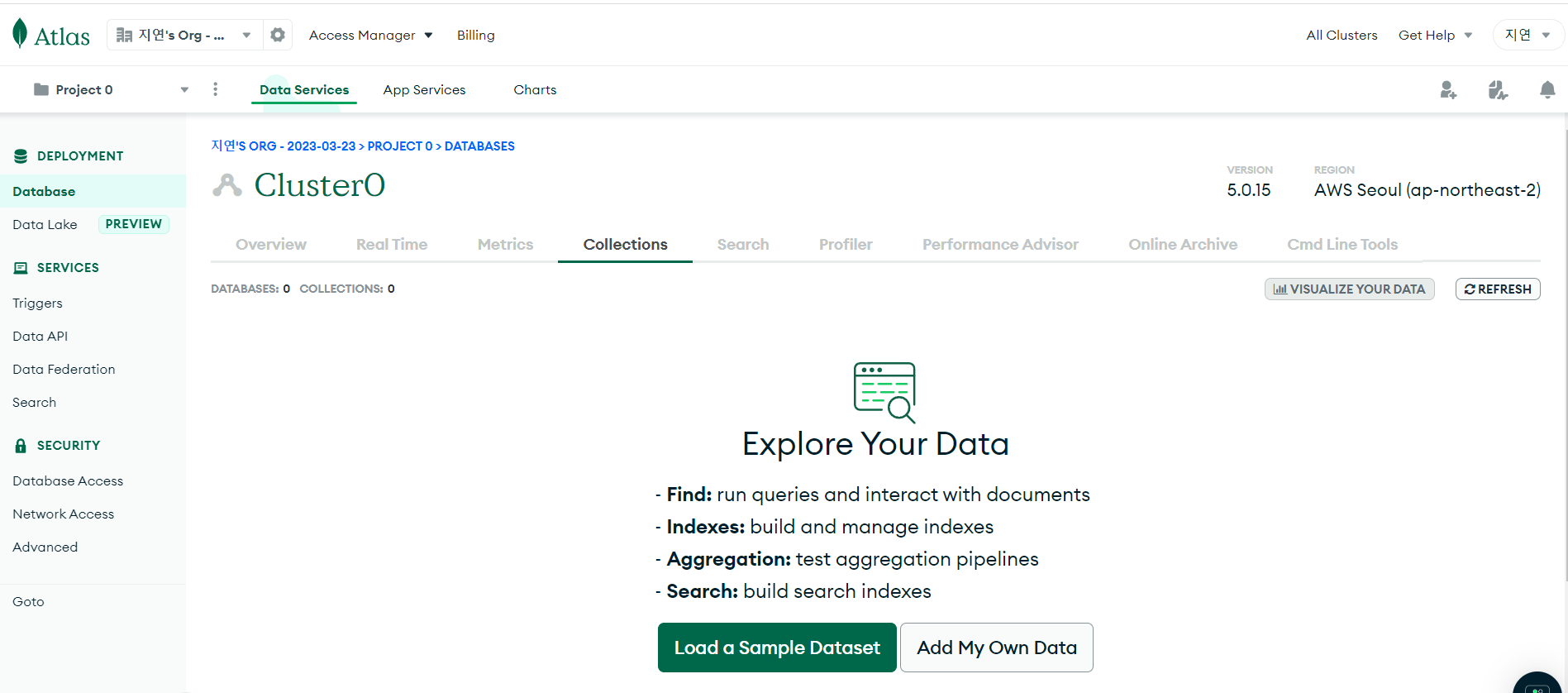Click the MongoDB Atlas leaf logo
Screen dimensions: 1568x693
tap(20, 34)
